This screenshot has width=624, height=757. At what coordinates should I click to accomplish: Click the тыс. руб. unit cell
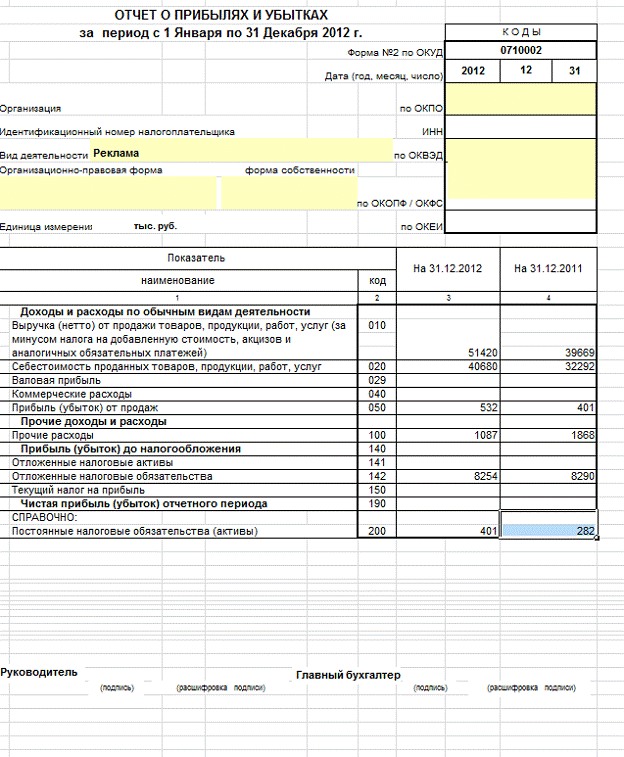[156, 226]
